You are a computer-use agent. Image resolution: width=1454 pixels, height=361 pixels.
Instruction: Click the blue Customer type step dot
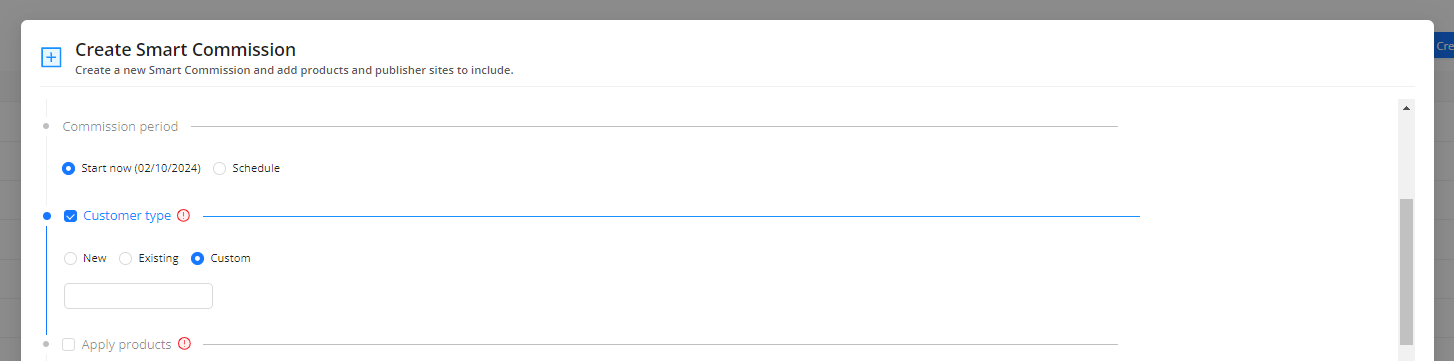coord(46,216)
